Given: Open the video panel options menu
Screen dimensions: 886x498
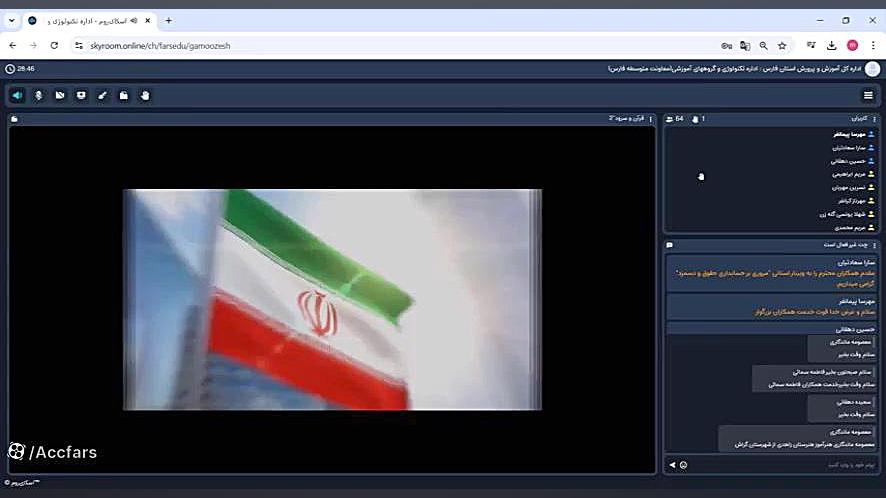Looking at the screenshot, I should [x=650, y=119].
